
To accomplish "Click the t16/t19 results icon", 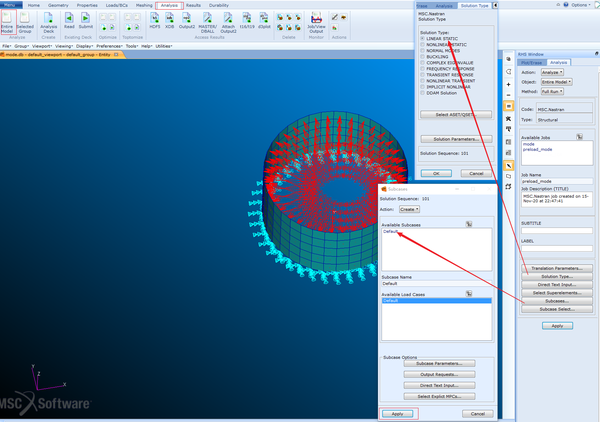I will pyautogui.click(x=247, y=21).
